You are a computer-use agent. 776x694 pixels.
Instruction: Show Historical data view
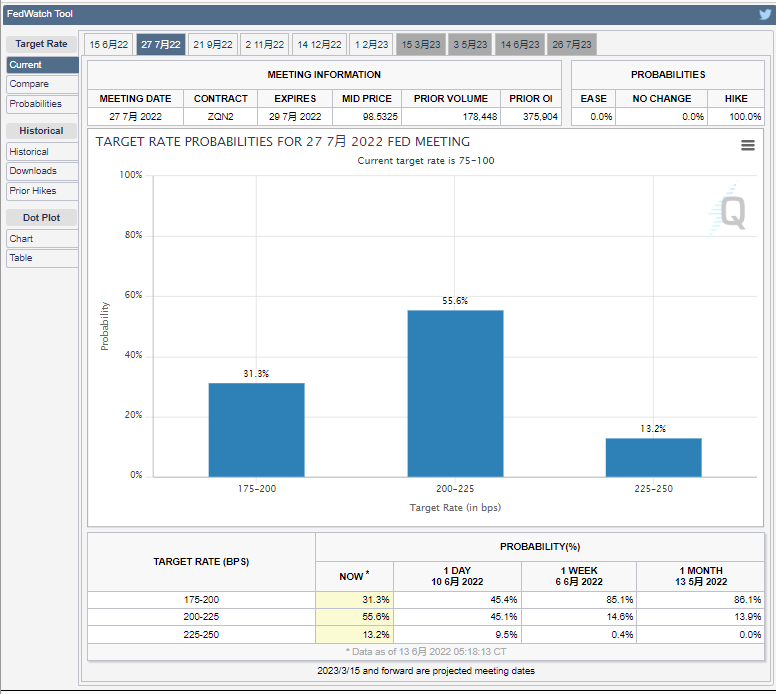(29, 152)
